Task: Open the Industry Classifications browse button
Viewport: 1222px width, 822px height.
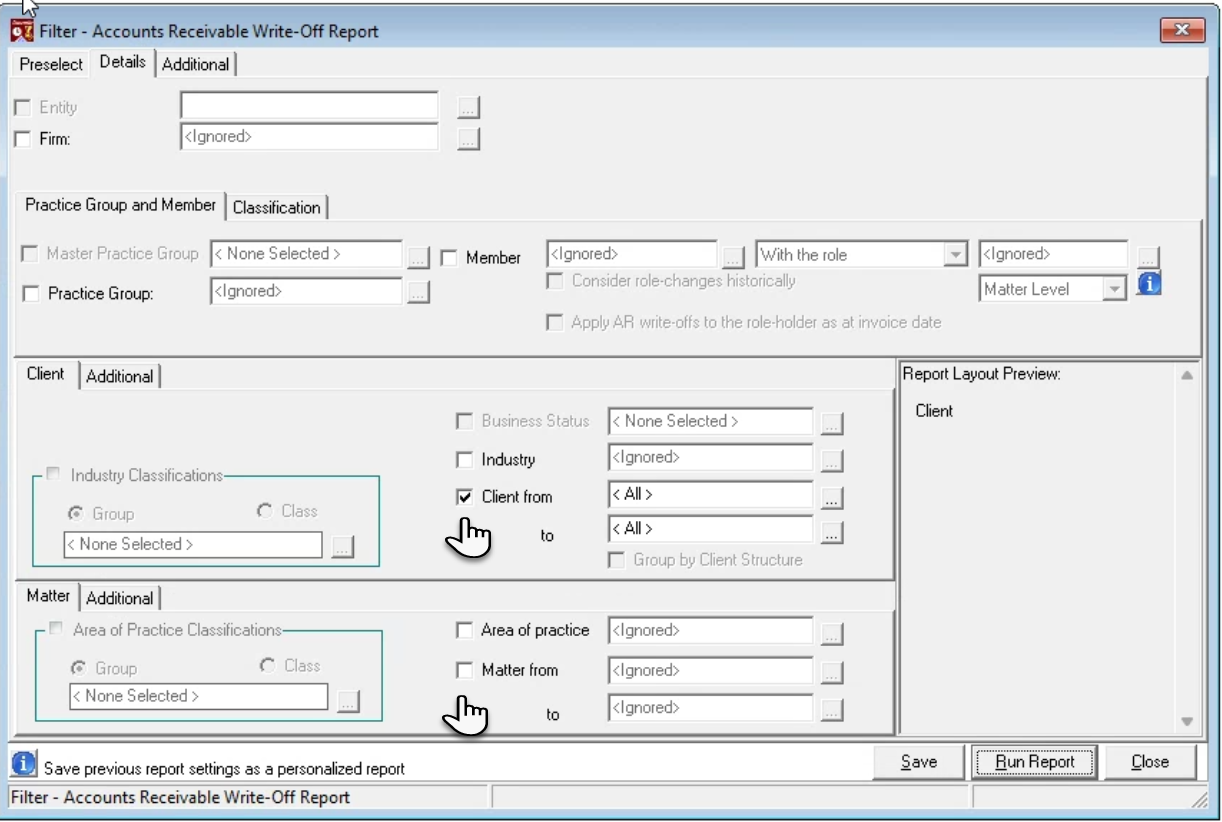Action: click(343, 547)
